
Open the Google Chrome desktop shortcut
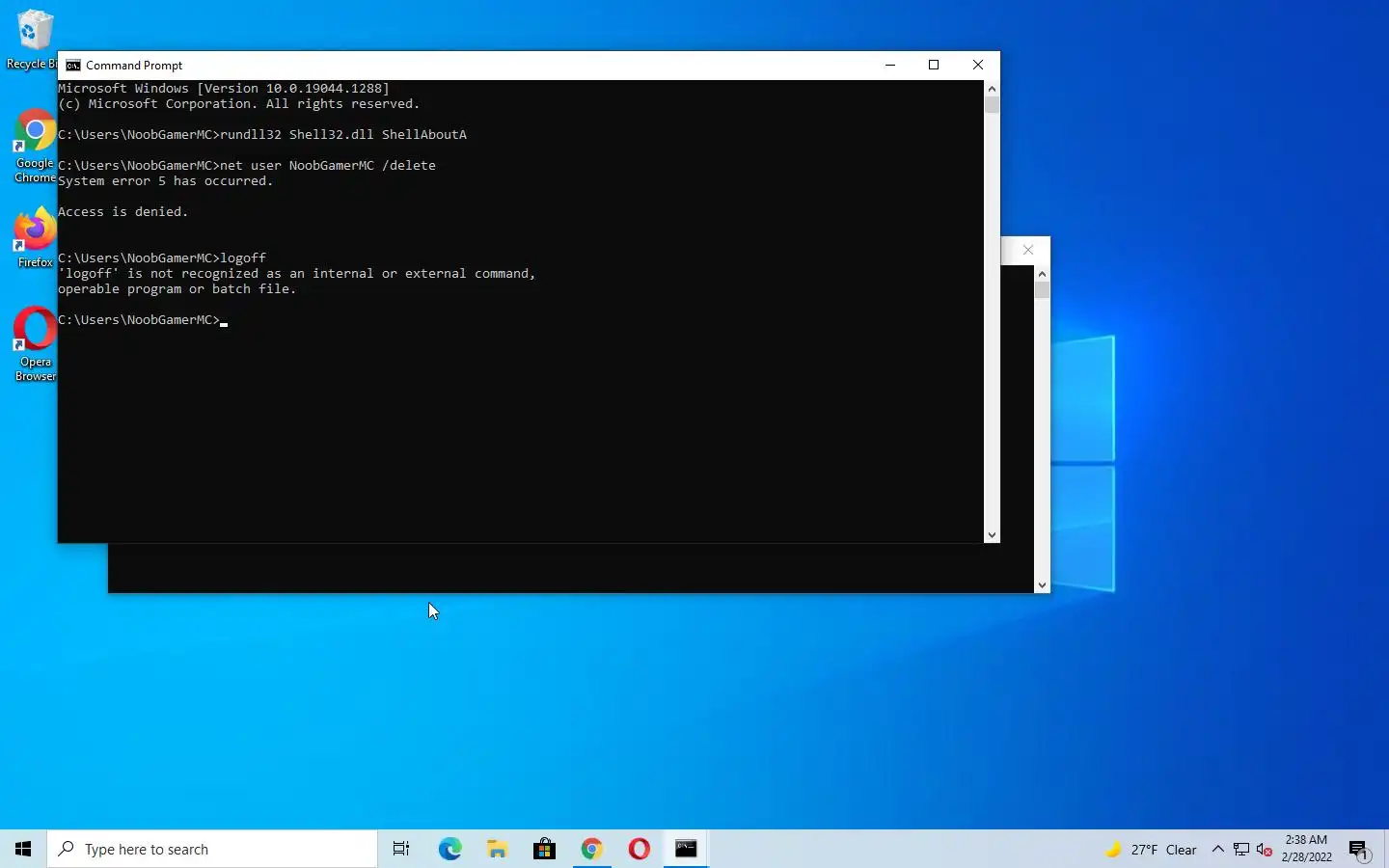pyautogui.click(x=35, y=146)
